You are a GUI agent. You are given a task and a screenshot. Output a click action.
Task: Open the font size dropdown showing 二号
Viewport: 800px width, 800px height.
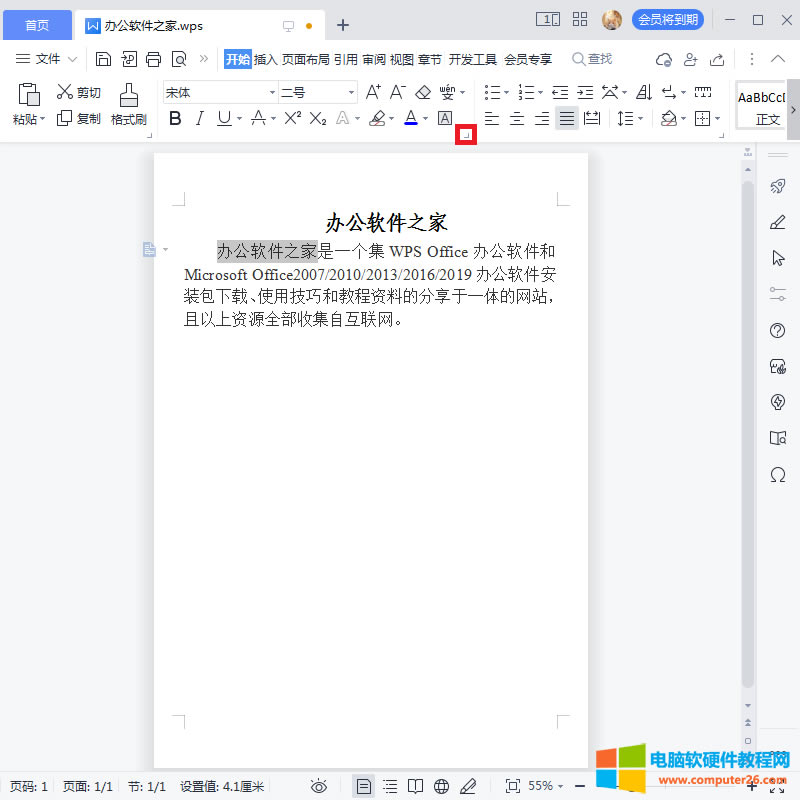coord(350,91)
